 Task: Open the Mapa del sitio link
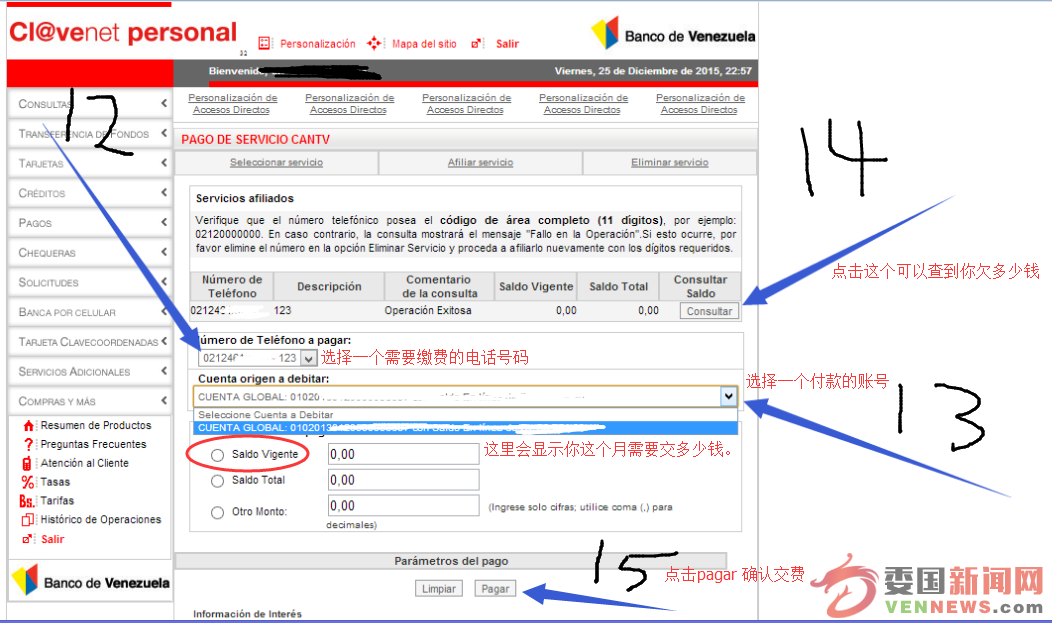click(x=424, y=44)
